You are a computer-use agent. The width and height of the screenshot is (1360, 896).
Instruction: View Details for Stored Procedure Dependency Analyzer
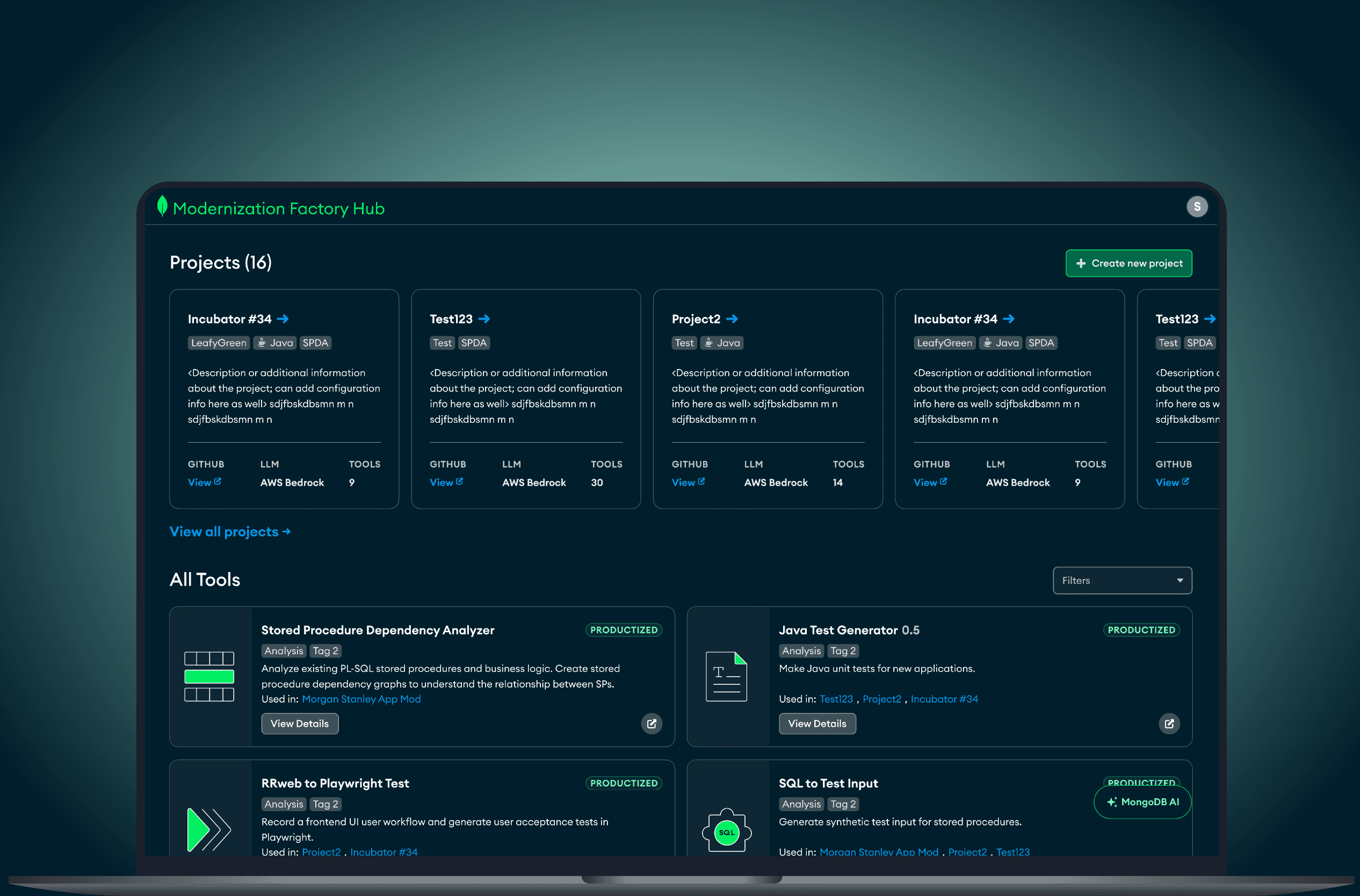tap(299, 724)
